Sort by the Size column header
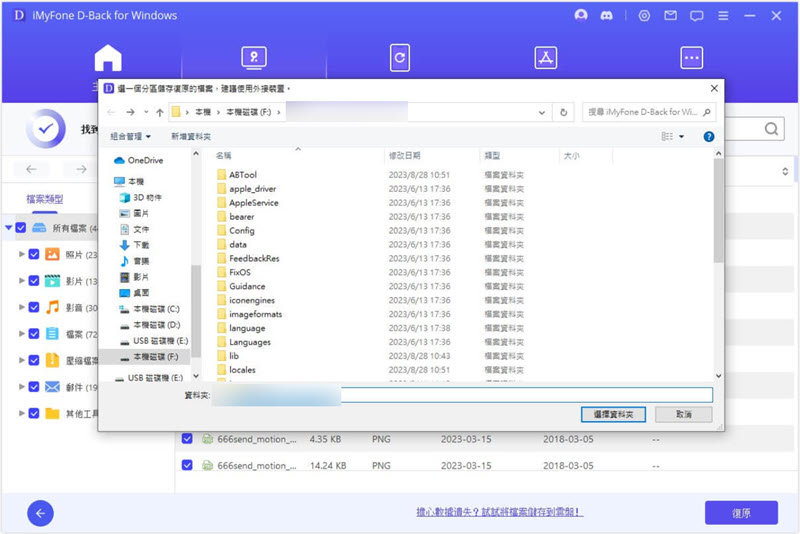 pyautogui.click(x=571, y=156)
